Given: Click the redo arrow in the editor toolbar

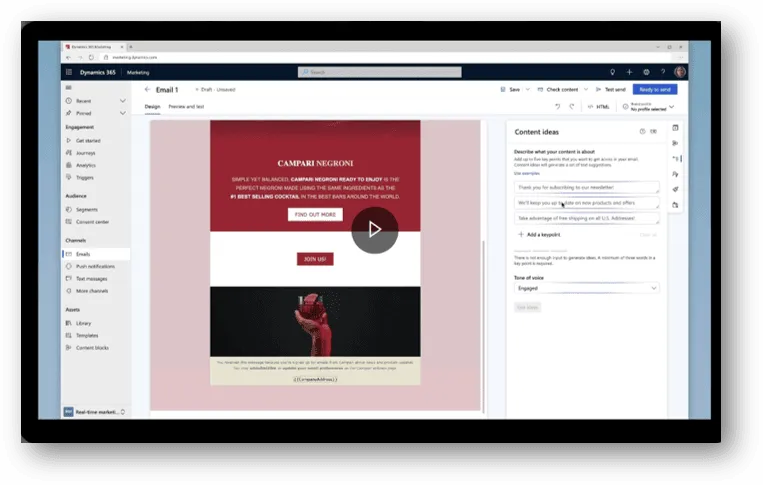Looking at the screenshot, I should coord(572,106).
